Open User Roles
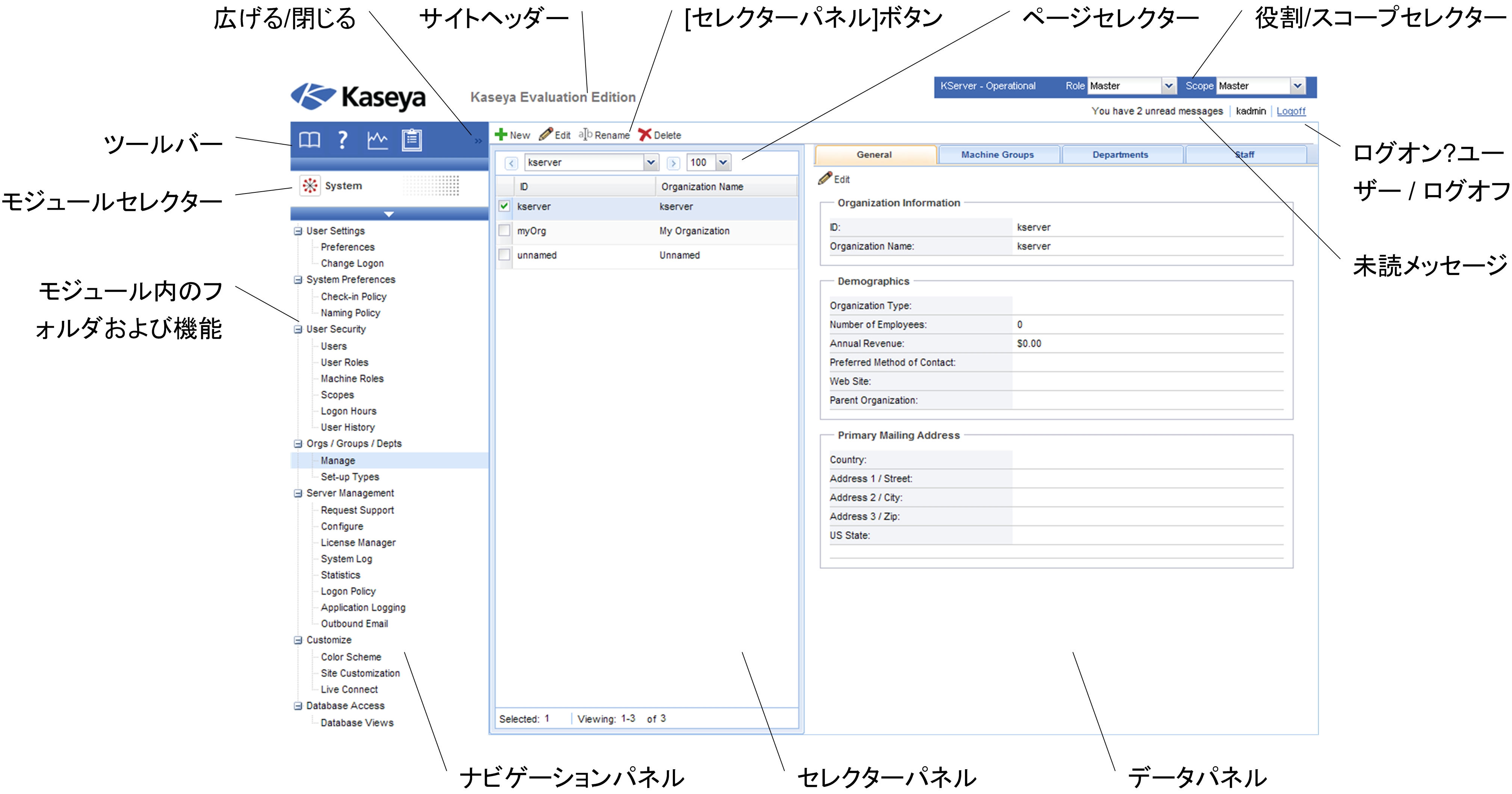The height and width of the screenshot is (794, 1512). click(x=344, y=362)
